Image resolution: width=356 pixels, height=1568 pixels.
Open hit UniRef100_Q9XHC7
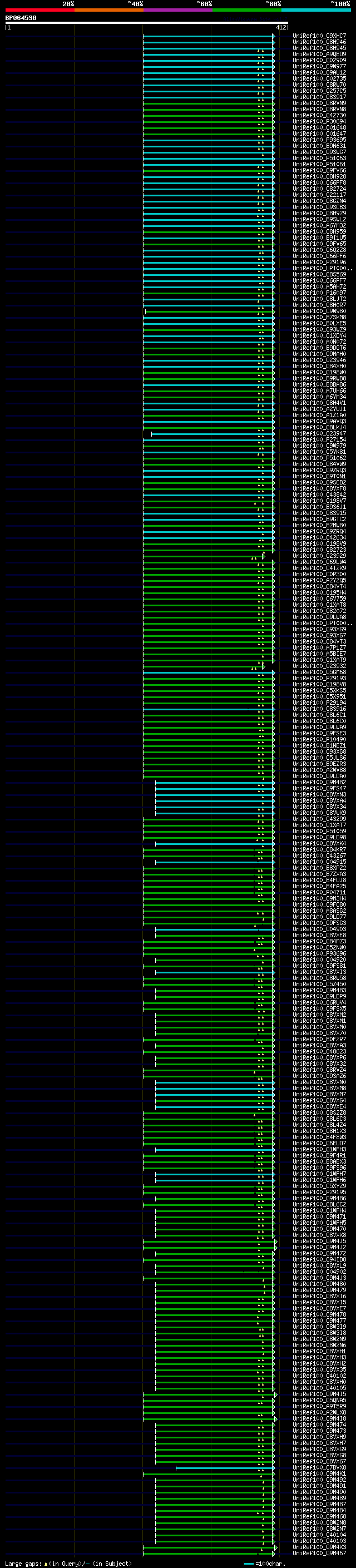(x=319, y=36)
